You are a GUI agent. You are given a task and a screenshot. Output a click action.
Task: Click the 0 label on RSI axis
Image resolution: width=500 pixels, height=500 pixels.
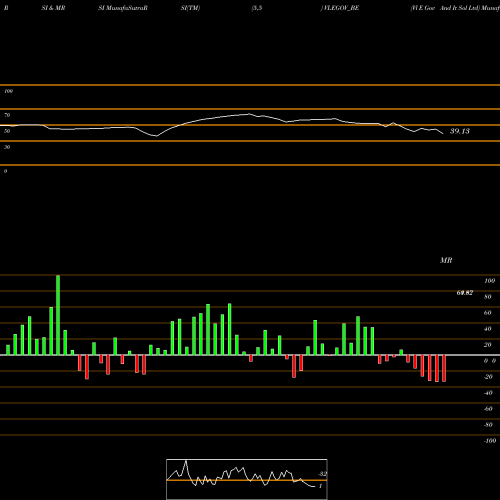(5, 171)
